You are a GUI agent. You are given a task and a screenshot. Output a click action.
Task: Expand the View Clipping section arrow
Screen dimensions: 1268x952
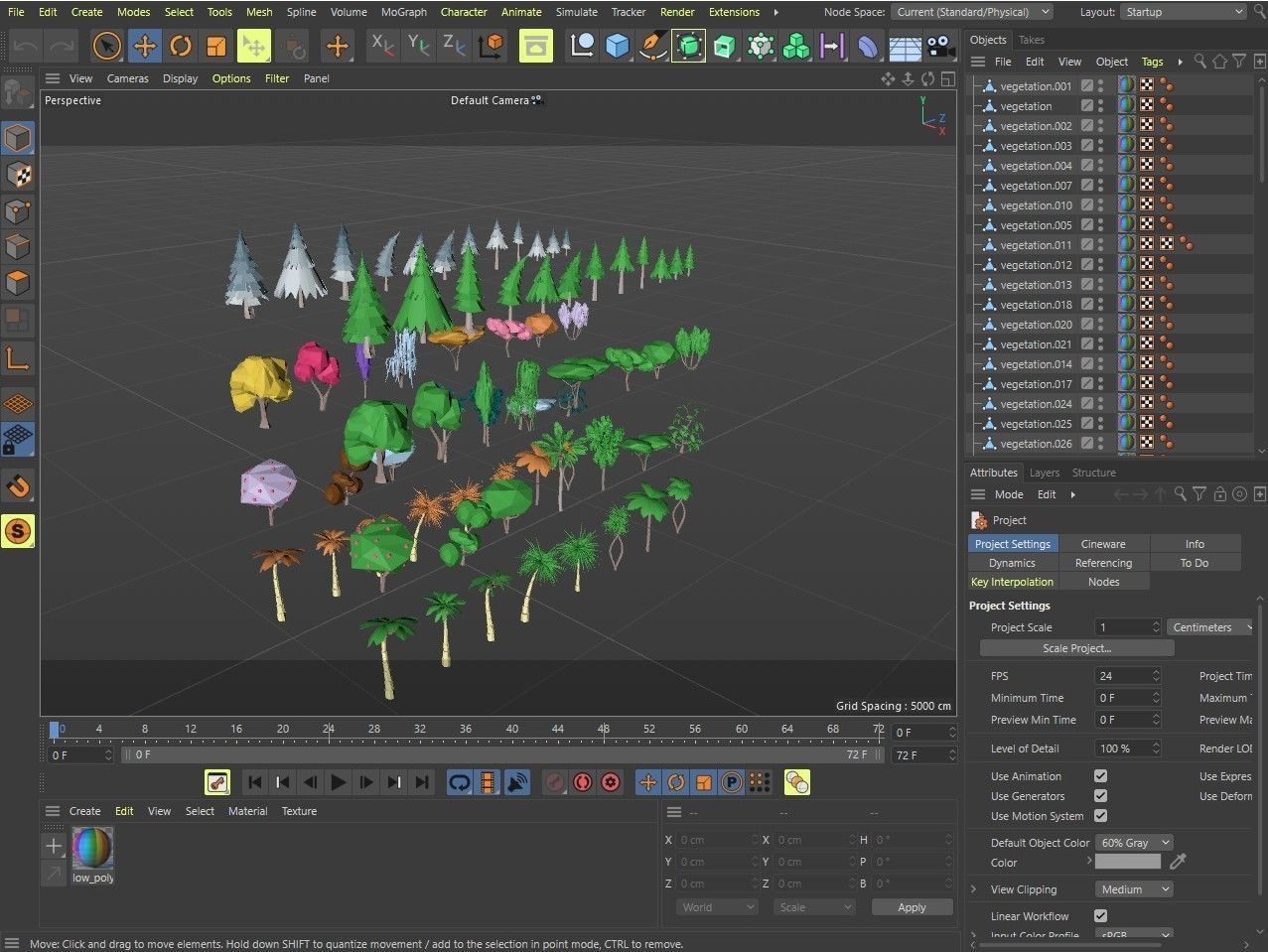(974, 889)
